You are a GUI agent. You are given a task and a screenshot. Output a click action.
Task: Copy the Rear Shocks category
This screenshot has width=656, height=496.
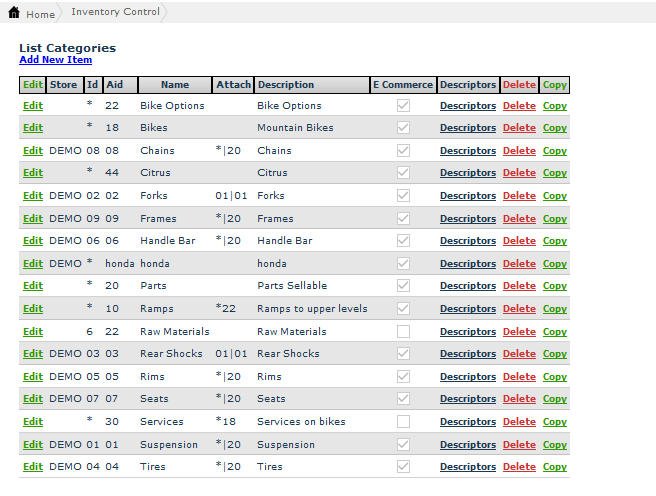[x=554, y=354]
